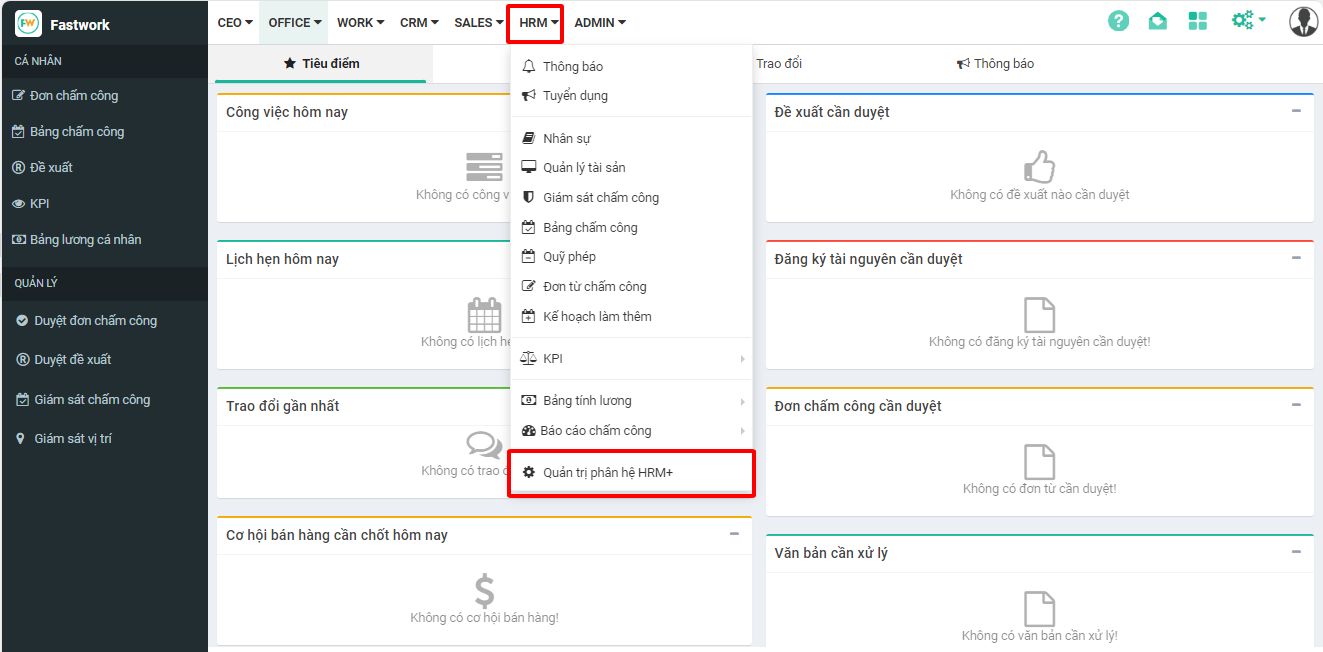Image resolution: width=1323 pixels, height=652 pixels.
Task: Expand the KPI submenu in HRM menu
Action: coord(631,359)
